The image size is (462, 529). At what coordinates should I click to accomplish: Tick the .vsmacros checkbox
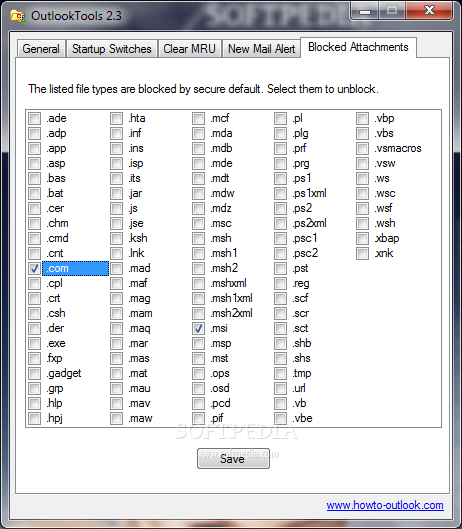click(x=362, y=148)
